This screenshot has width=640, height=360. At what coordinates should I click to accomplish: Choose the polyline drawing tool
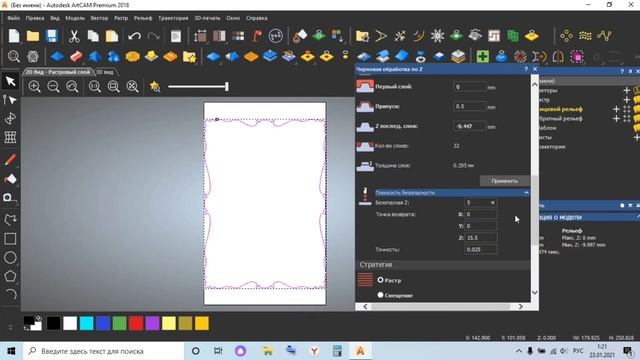pyautogui.click(x=10, y=220)
